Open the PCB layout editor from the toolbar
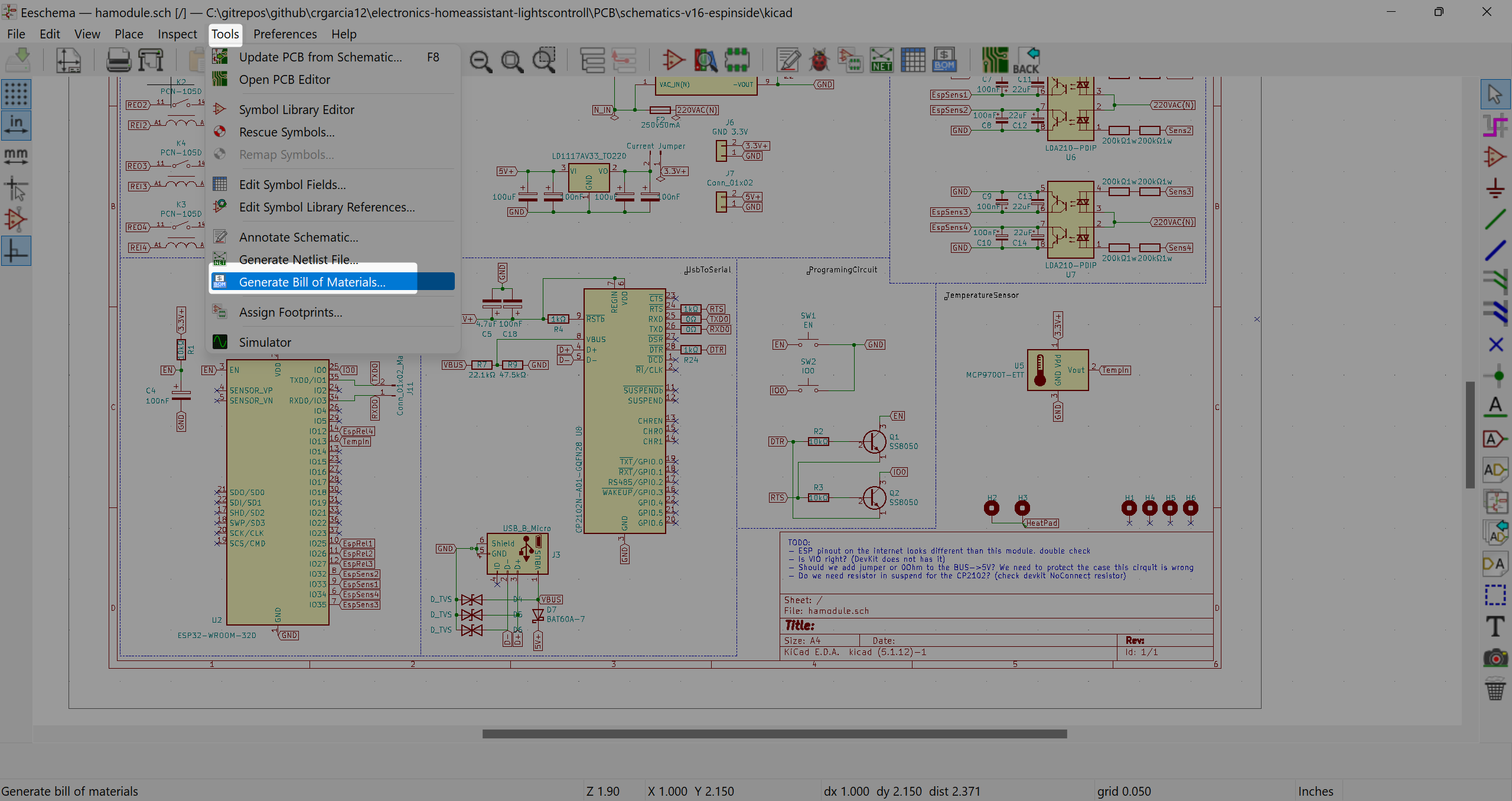 (x=995, y=60)
